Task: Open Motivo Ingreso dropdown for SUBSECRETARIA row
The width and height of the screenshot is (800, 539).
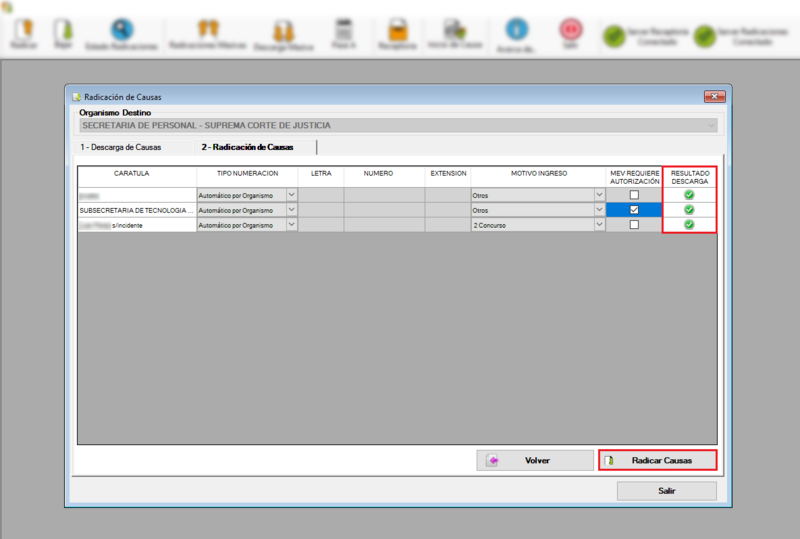Action: [599, 210]
